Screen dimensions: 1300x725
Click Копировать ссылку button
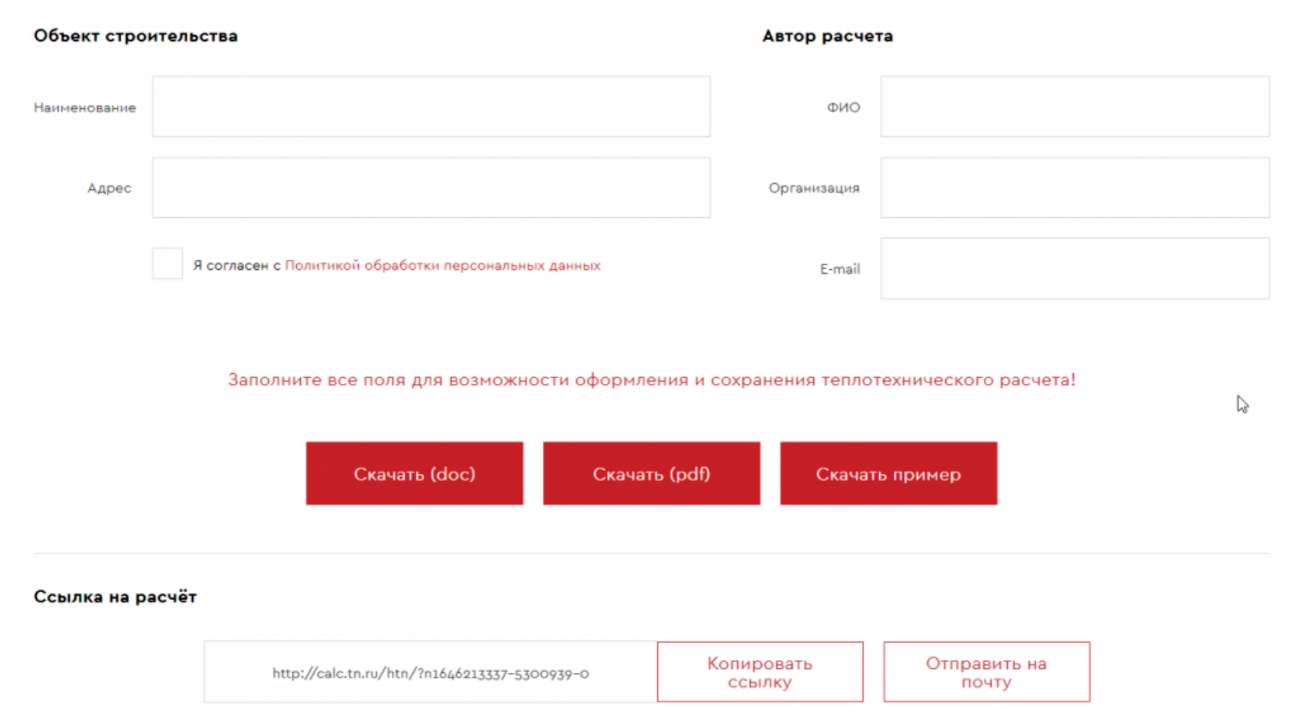pos(760,672)
